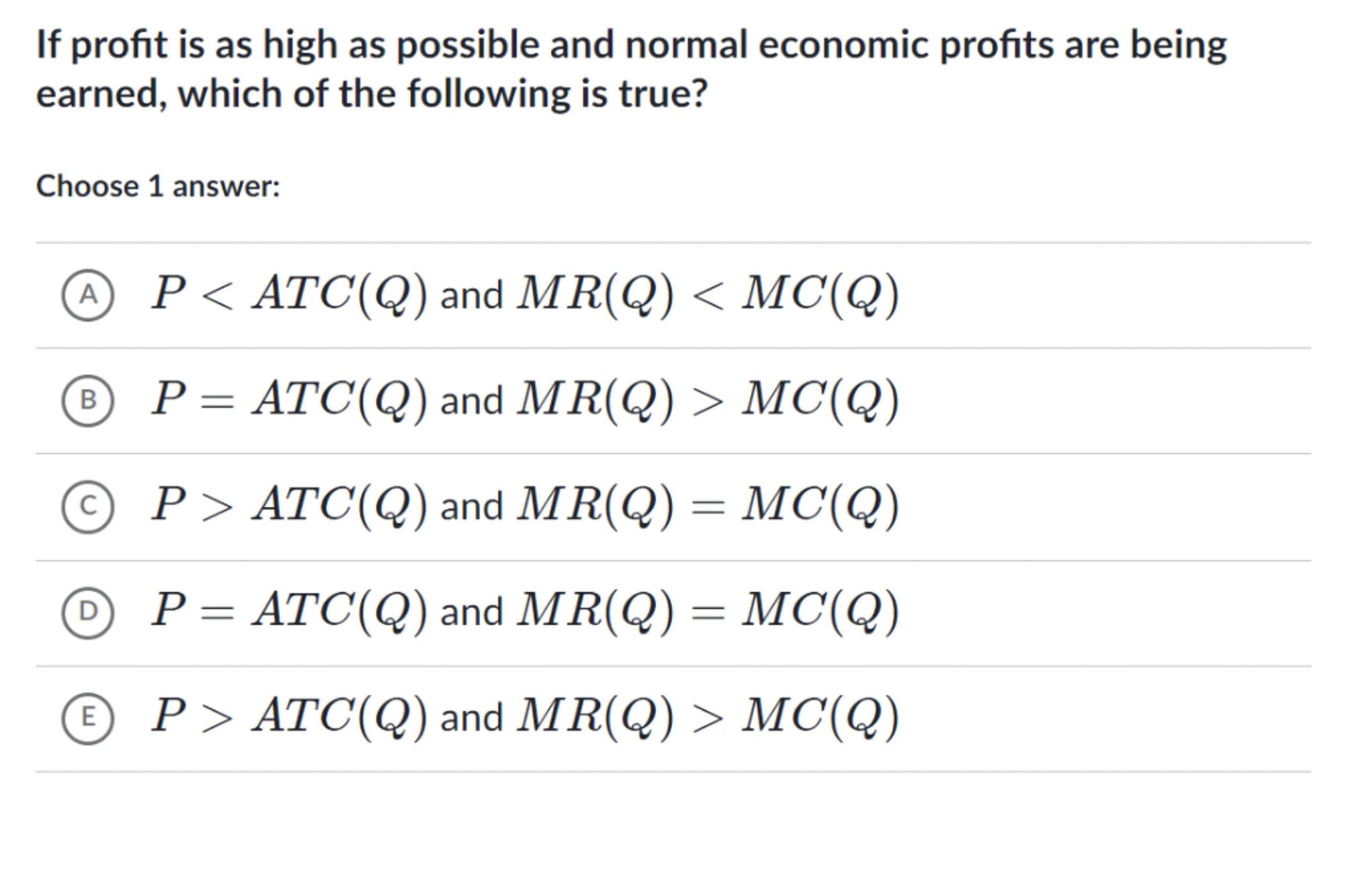
Task: Click 'MR(Q) > MC(Q)' in option E
Action: click(x=708, y=717)
